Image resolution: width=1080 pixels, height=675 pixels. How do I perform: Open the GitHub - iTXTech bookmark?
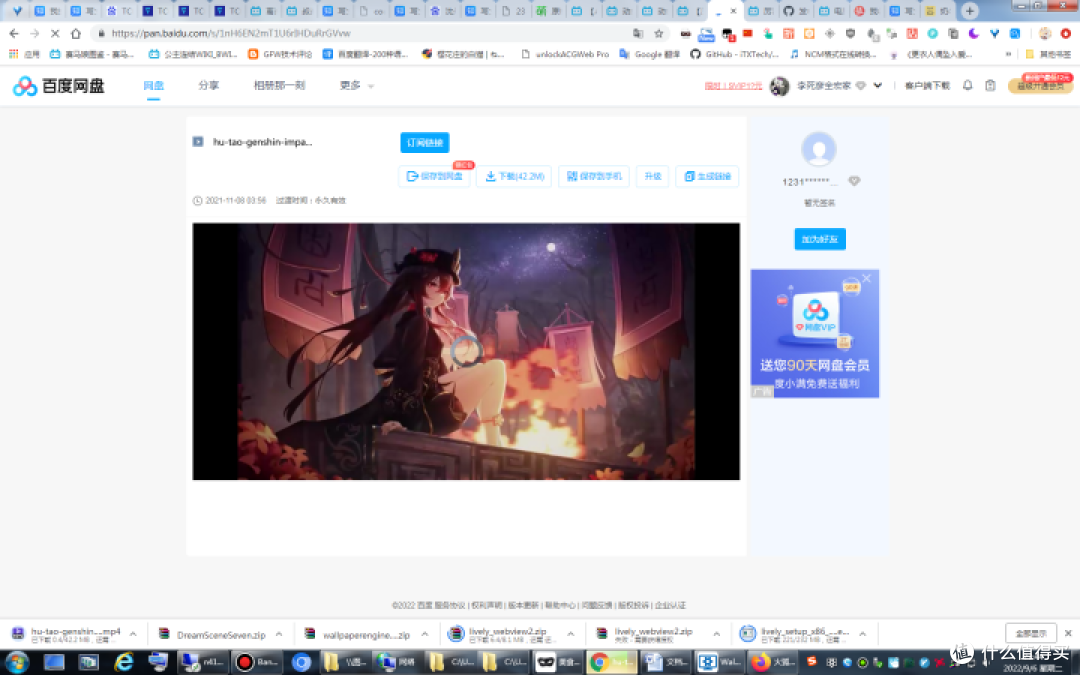pos(734,54)
